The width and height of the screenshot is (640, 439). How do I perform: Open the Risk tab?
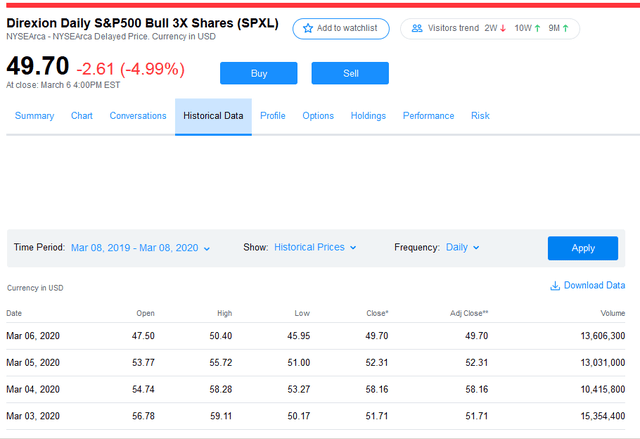pos(480,116)
